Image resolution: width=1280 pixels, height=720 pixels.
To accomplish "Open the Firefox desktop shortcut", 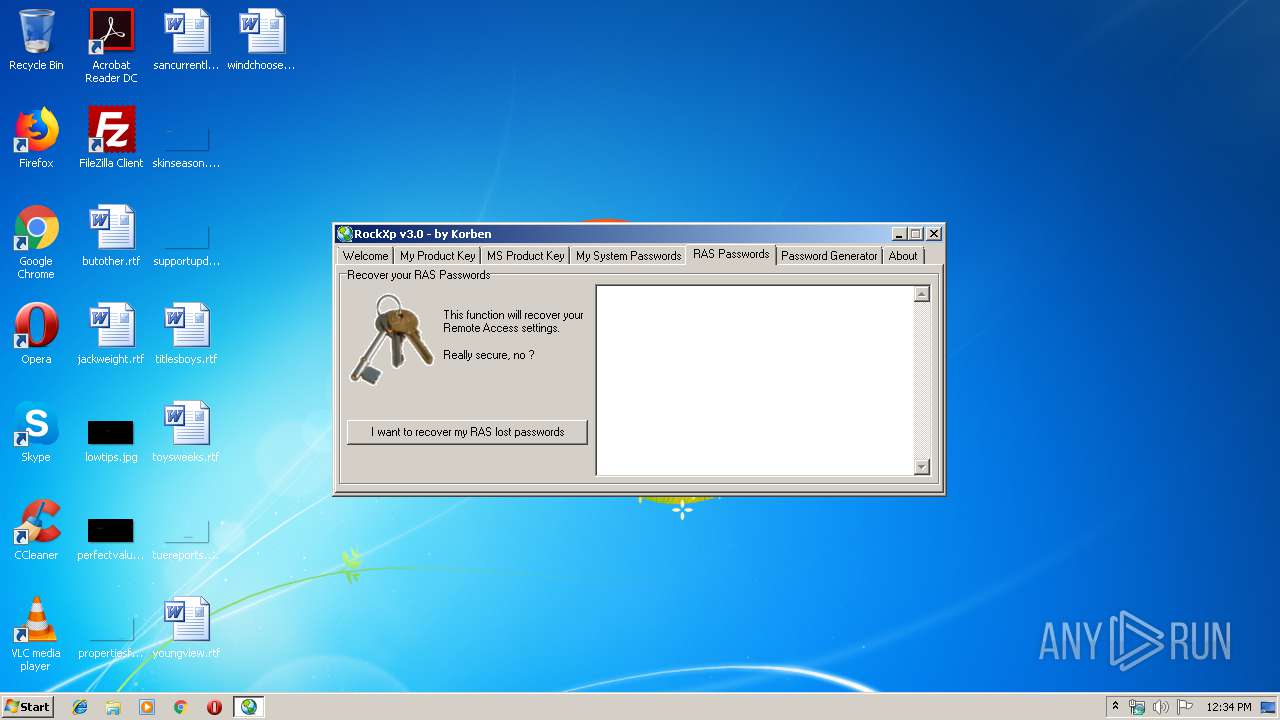I will 36,138.
